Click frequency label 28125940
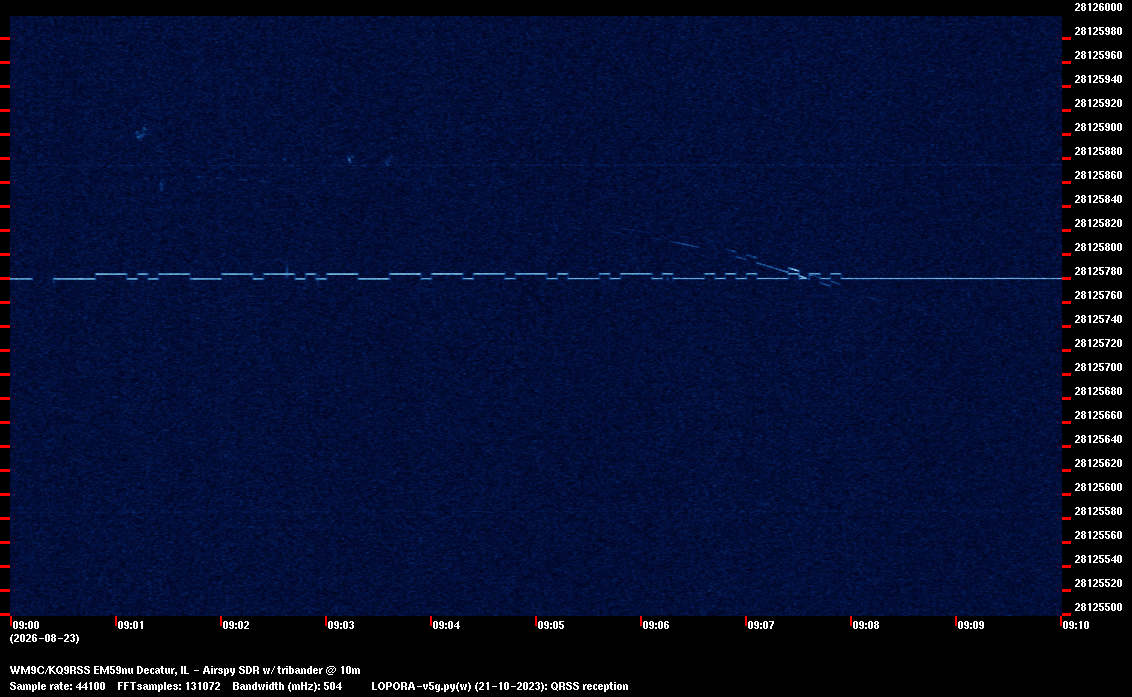Image resolution: width=1132 pixels, height=697 pixels. tap(1098, 79)
